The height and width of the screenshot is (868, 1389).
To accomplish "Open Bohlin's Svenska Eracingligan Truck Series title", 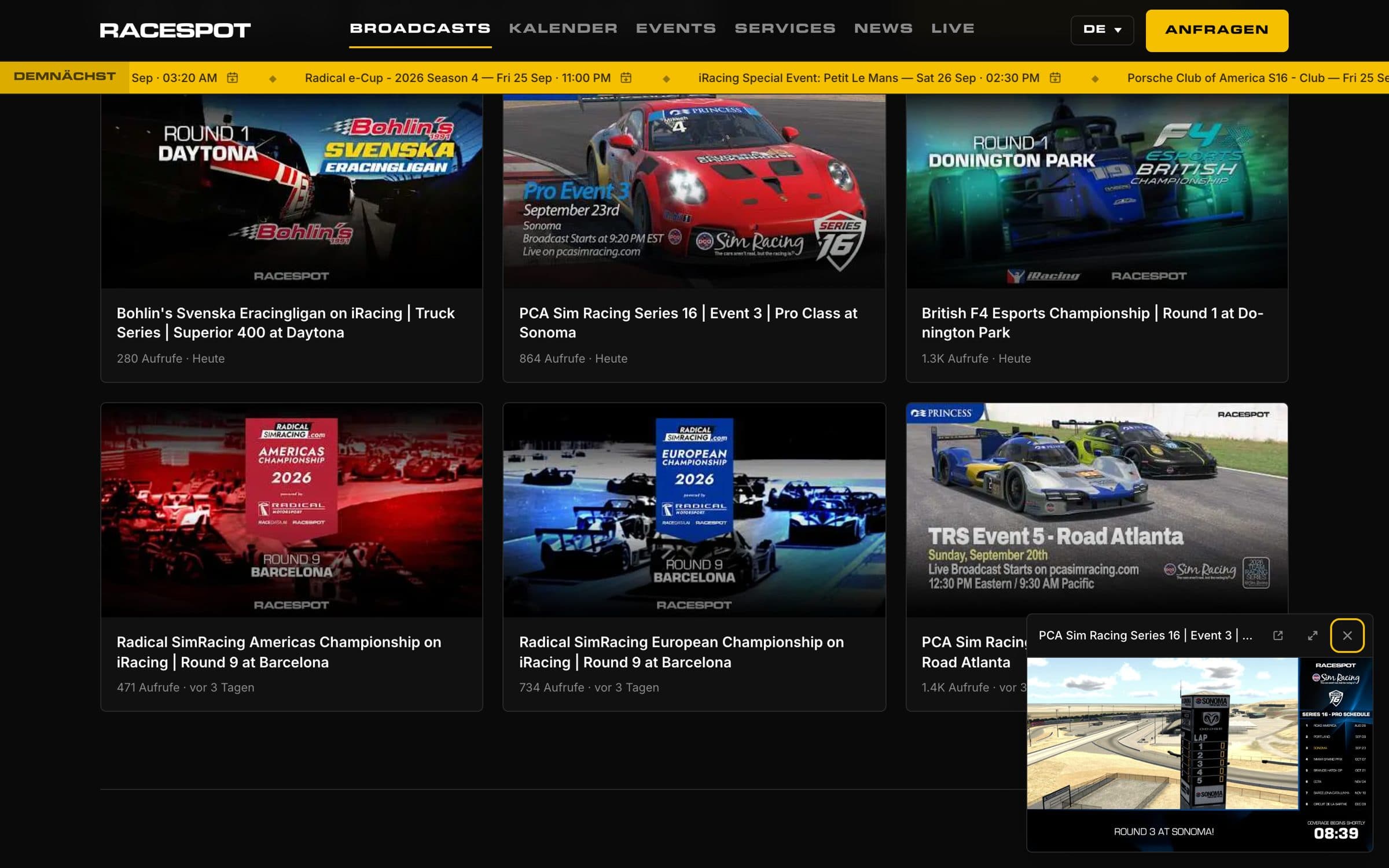I will point(285,323).
